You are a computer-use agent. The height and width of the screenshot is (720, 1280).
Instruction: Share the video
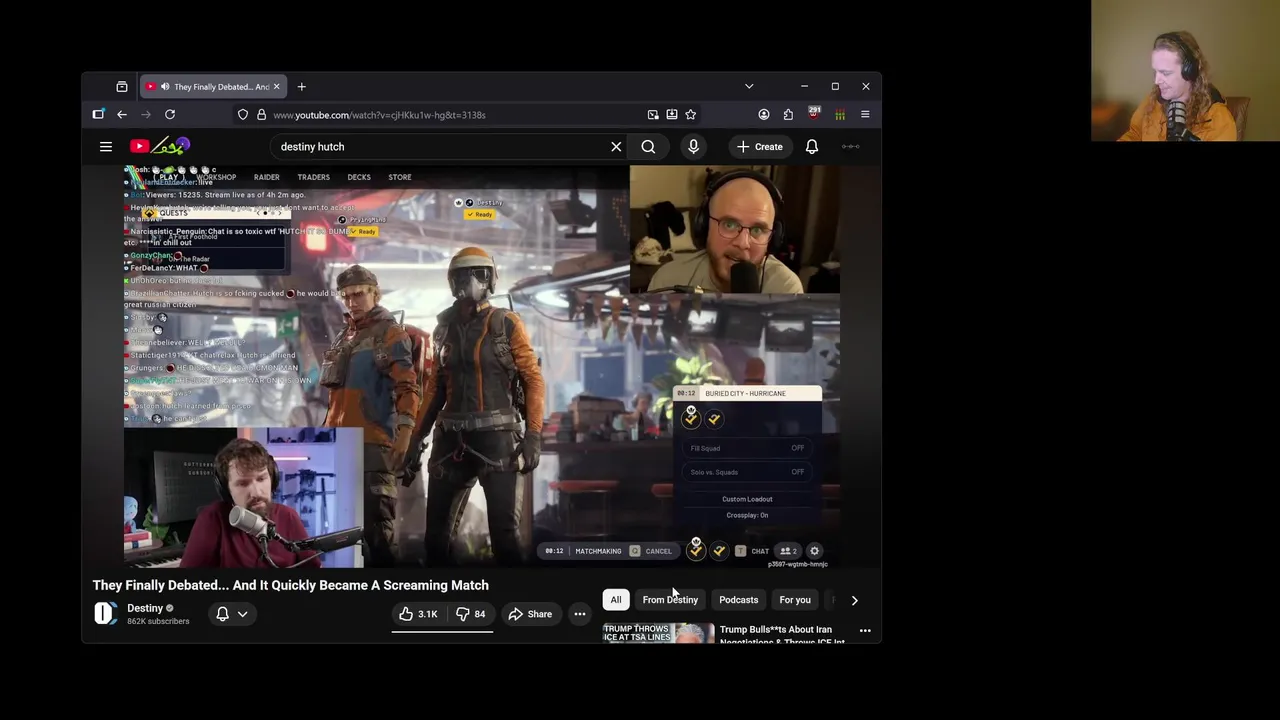click(x=530, y=614)
